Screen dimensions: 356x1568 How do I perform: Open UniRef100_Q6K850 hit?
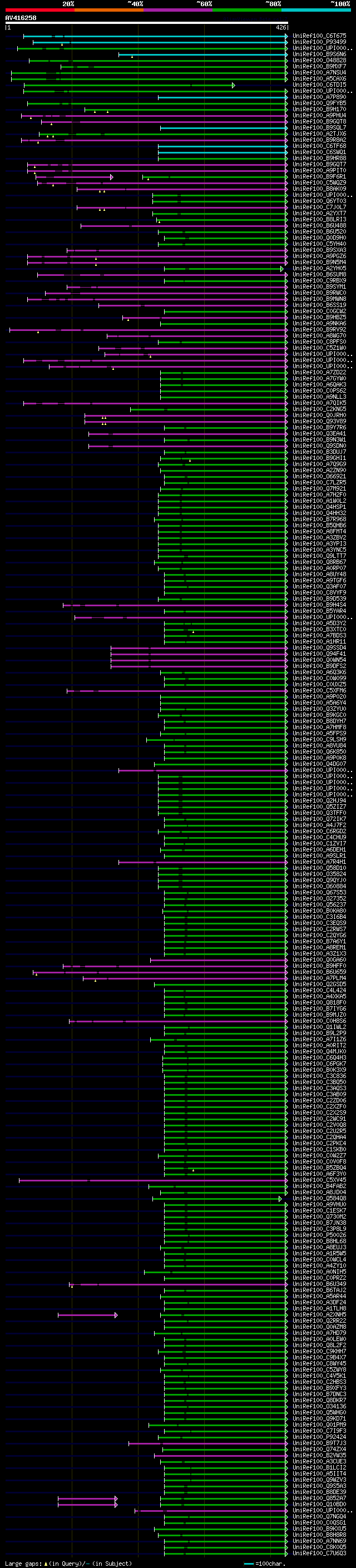click(x=319, y=752)
